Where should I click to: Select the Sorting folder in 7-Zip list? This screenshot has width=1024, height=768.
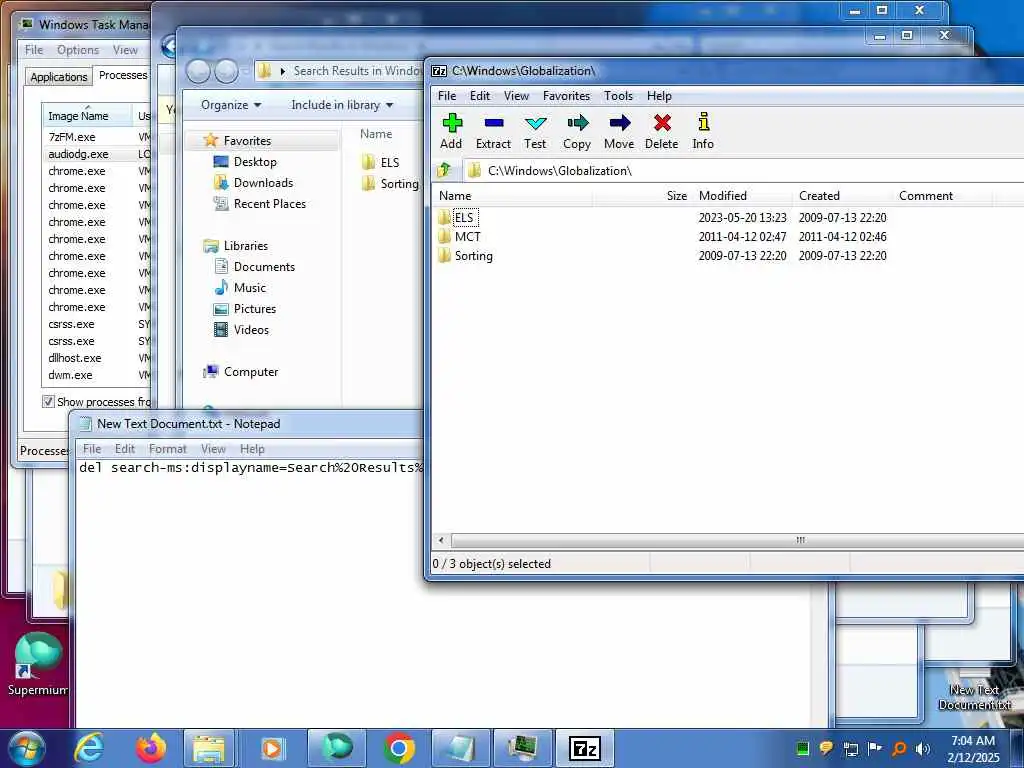point(465,256)
